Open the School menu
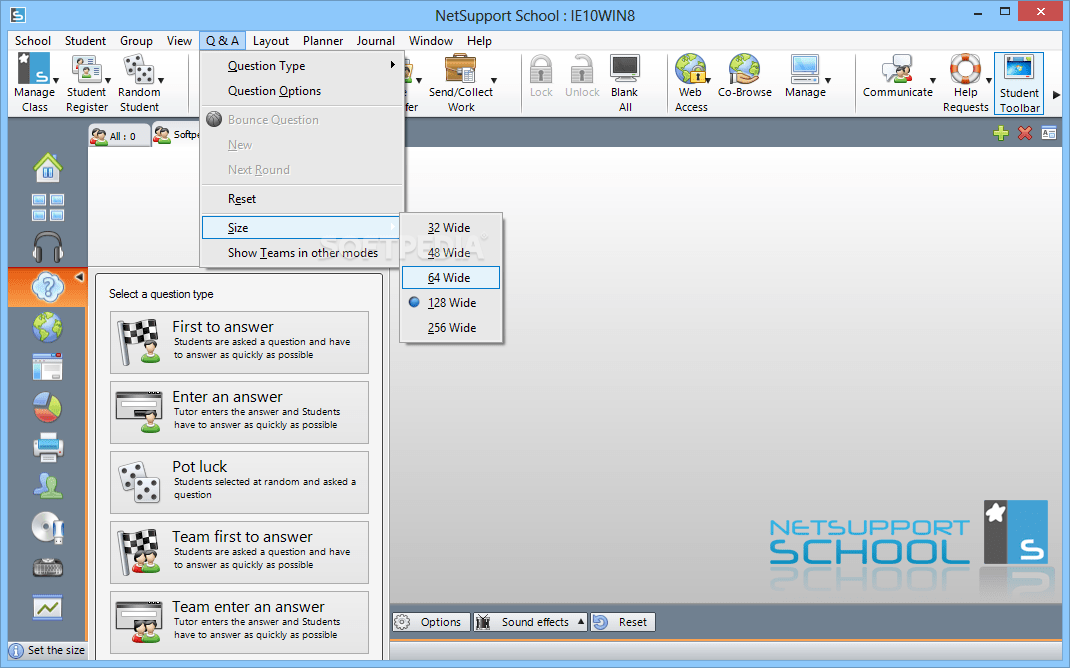This screenshot has width=1070, height=668. [33, 41]
